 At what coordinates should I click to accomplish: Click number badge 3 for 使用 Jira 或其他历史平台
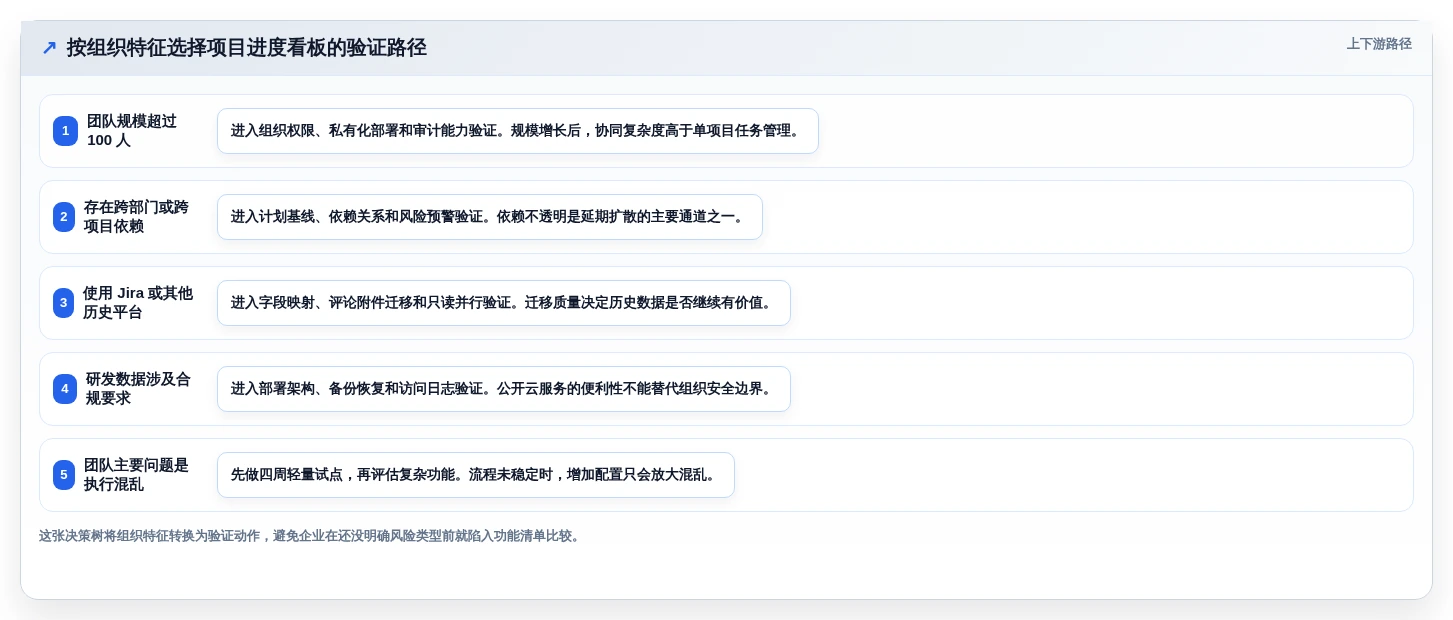(x=63, y=303)
